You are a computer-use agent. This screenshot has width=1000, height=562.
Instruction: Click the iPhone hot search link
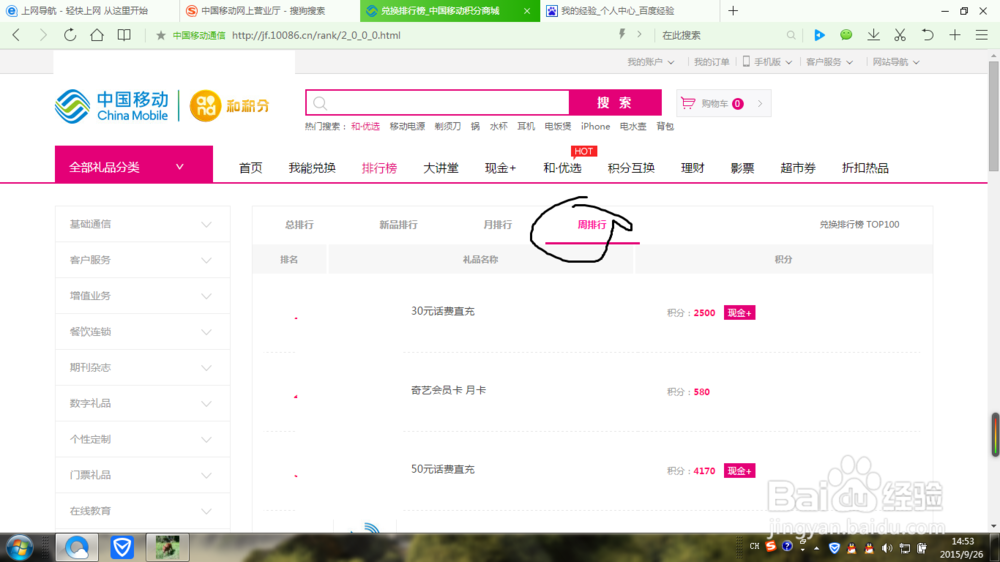tap(596, 126)
